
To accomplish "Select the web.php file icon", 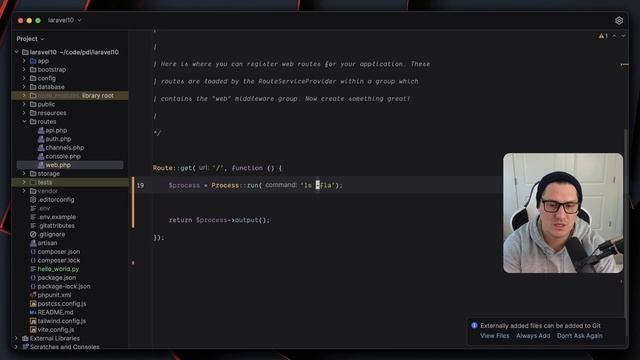I will (x=41, y=165).
